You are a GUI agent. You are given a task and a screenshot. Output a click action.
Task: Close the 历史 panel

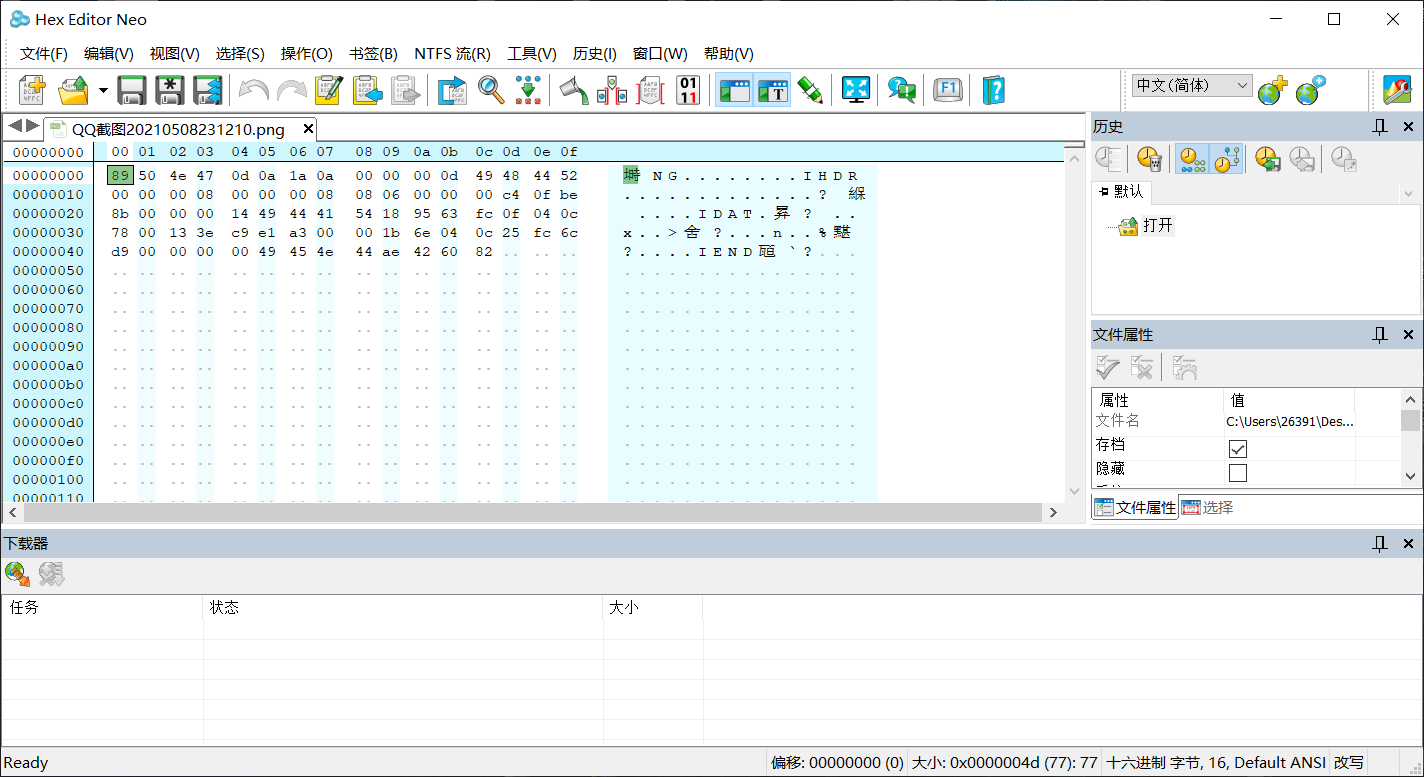[x=1409, y=126]
